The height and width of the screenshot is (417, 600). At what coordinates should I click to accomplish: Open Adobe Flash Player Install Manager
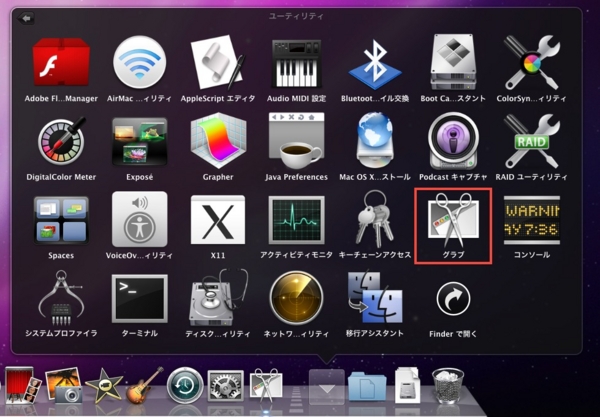61,62
